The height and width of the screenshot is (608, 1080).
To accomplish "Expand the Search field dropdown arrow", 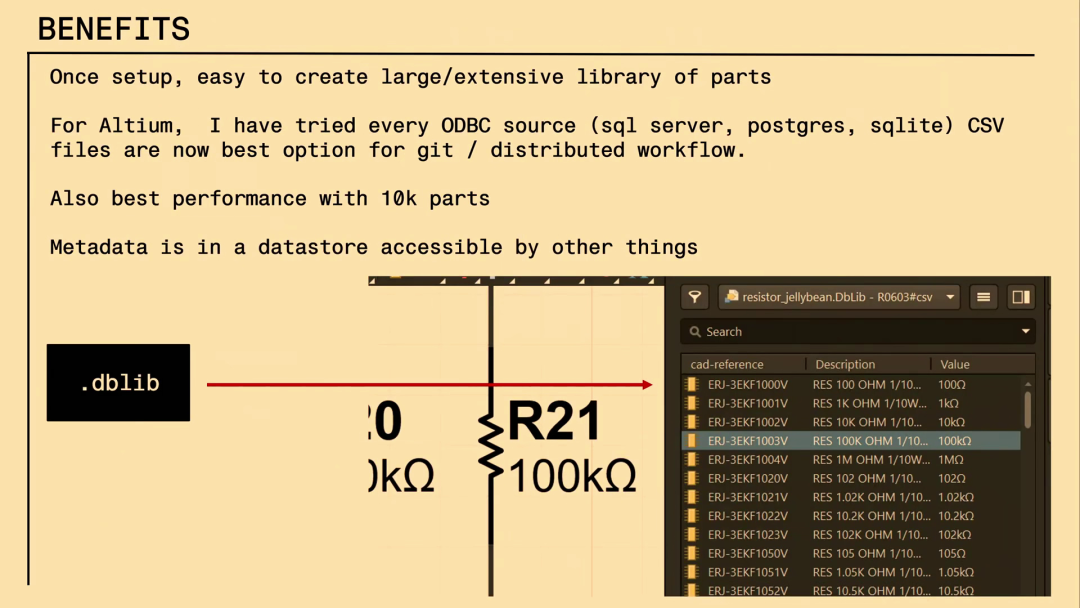I will click(1026, 332).
